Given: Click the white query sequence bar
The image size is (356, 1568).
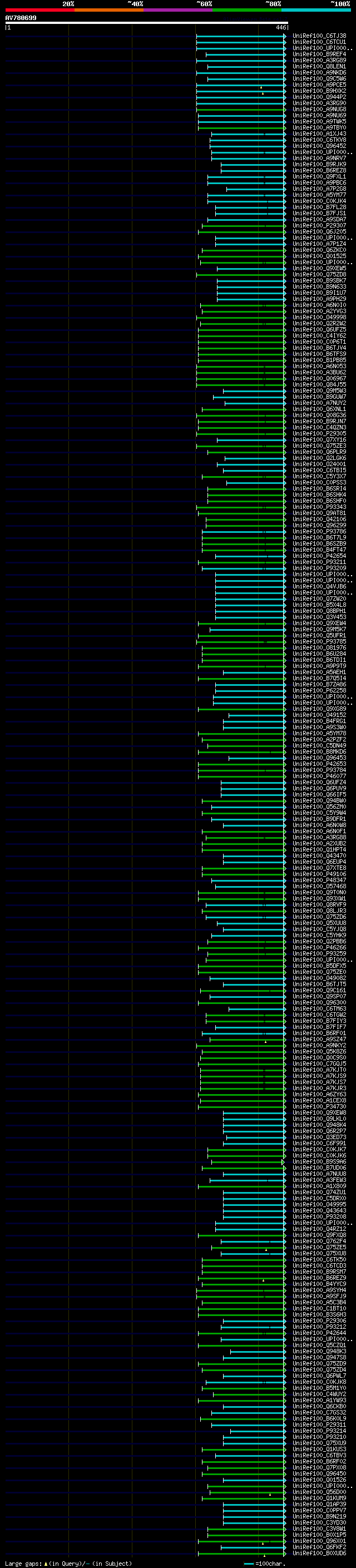Looking at the screenshot, I should [x=147, y=22].
